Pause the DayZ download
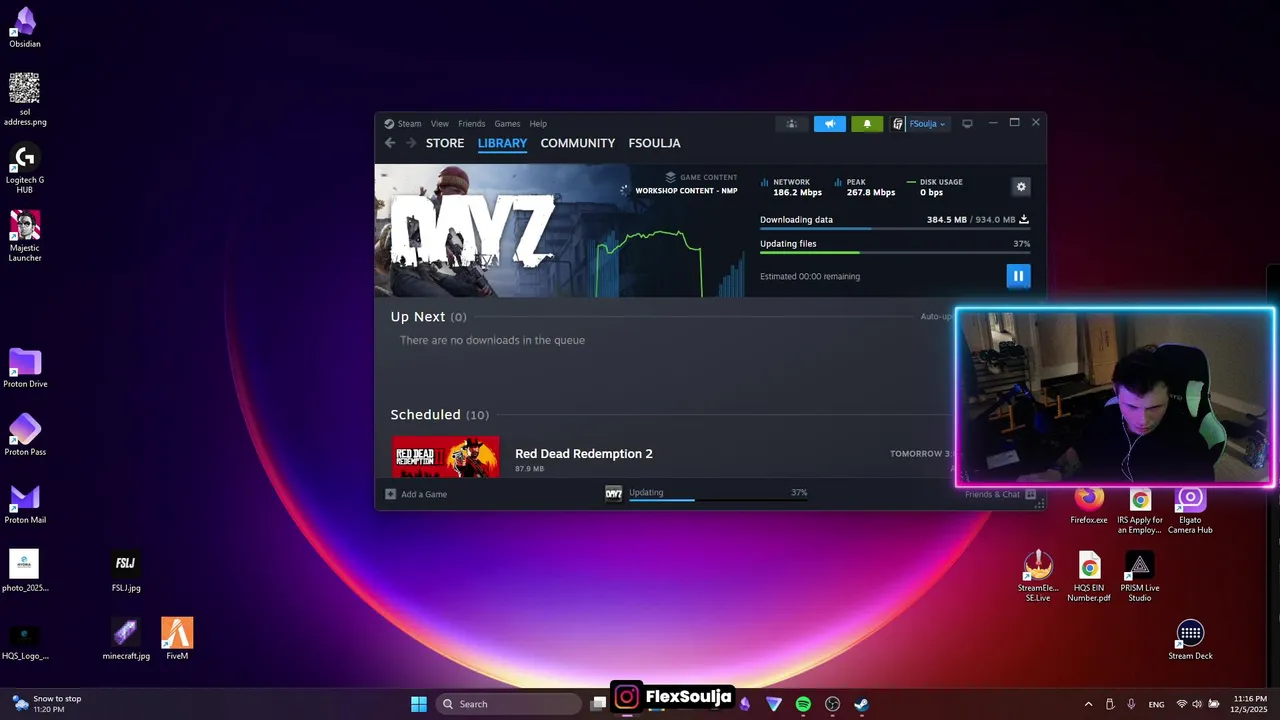This screenshot has width=1280, height=720. [1018, 276]
